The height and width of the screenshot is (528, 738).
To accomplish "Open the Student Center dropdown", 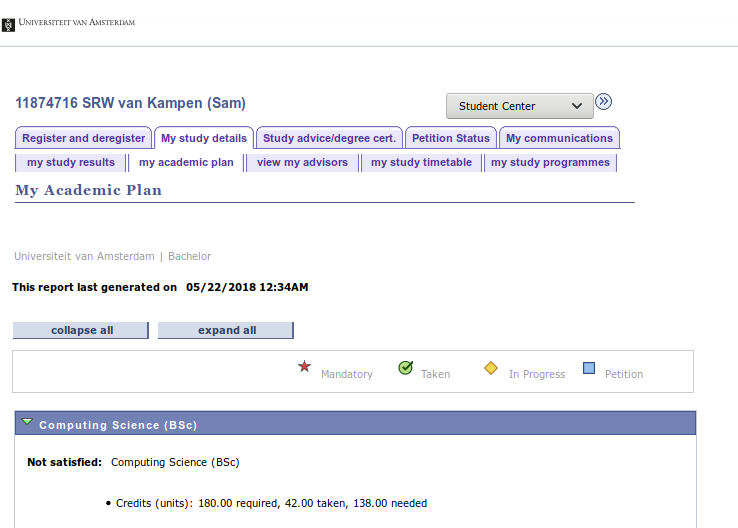I will (519, 106).
